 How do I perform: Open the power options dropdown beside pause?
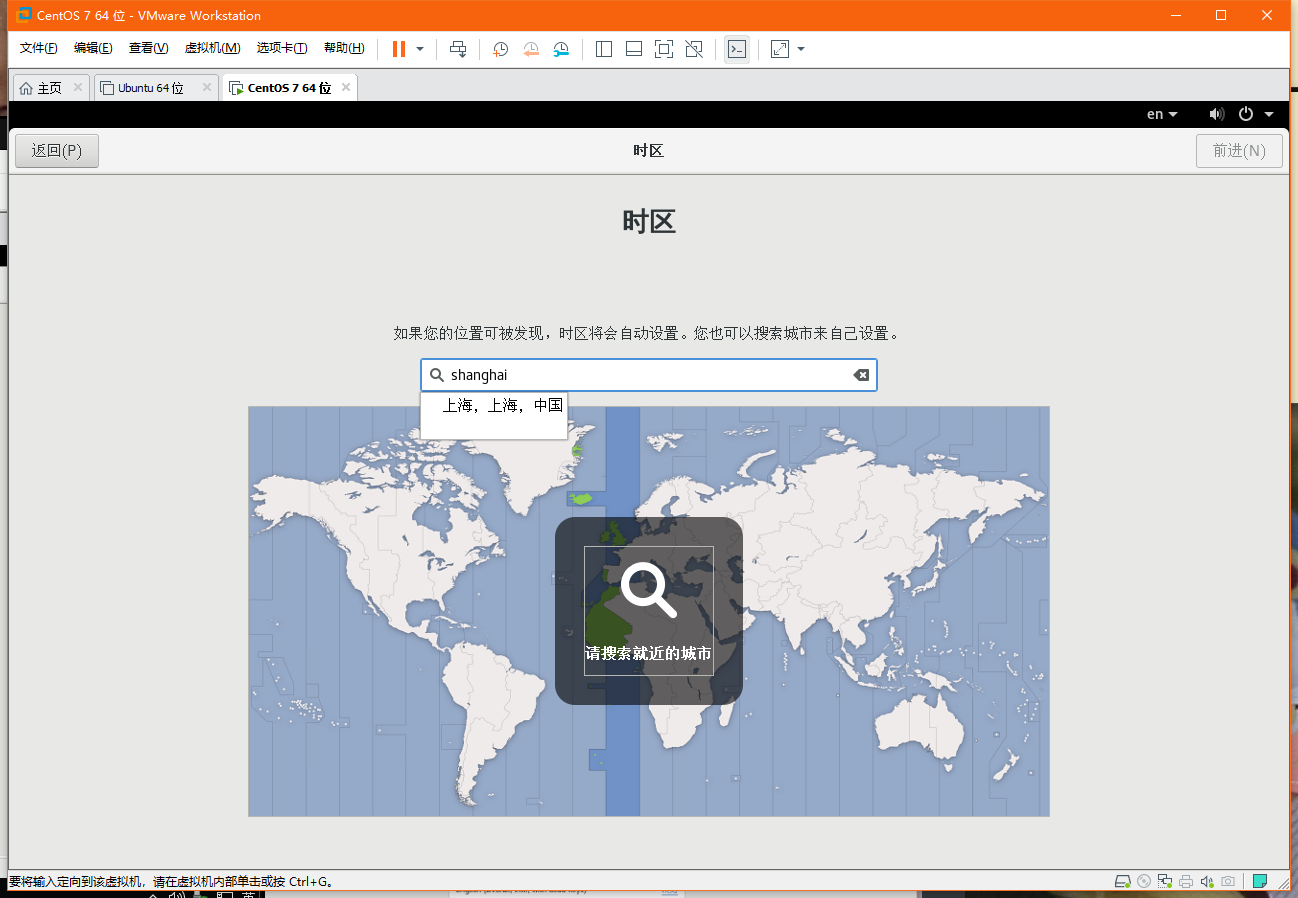pos(420,49)
